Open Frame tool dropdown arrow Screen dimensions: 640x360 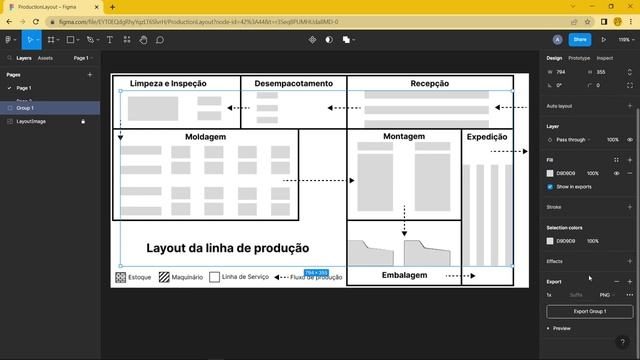[58, 40]
